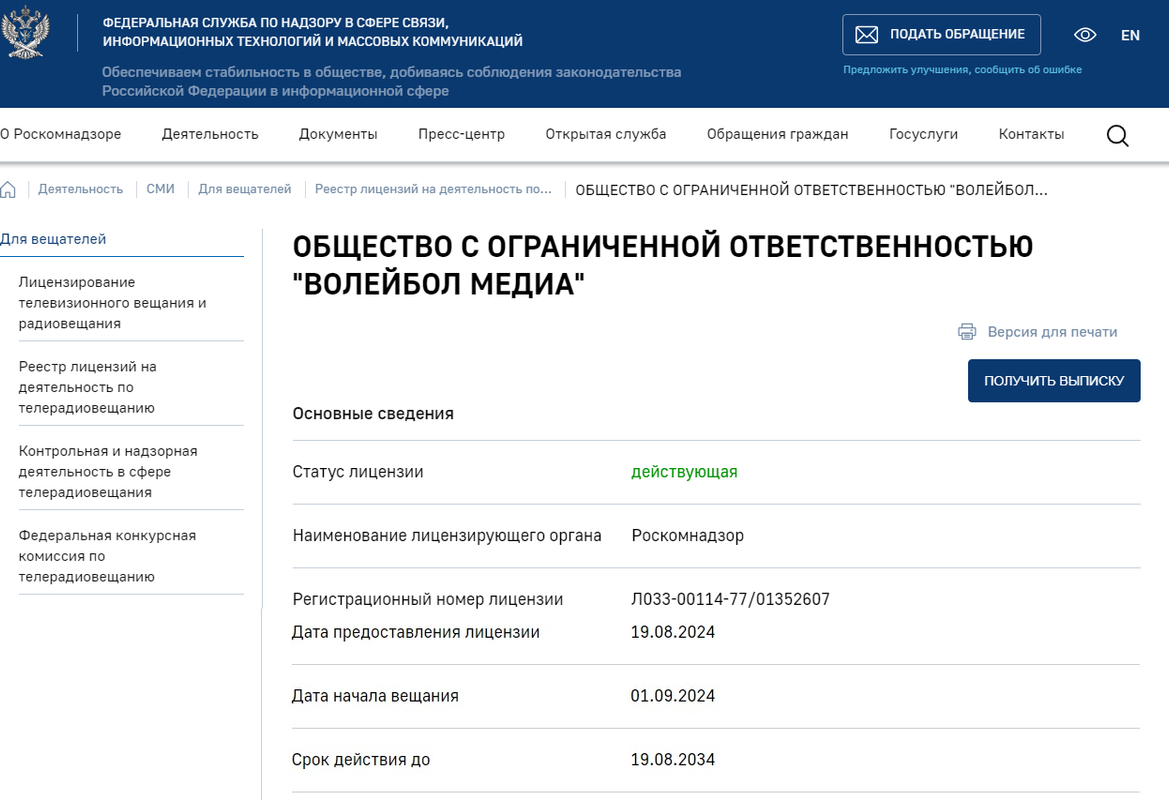Go to the СМИ breadcrumb
Screen dimensions: 1169x800
coord(160,189)
